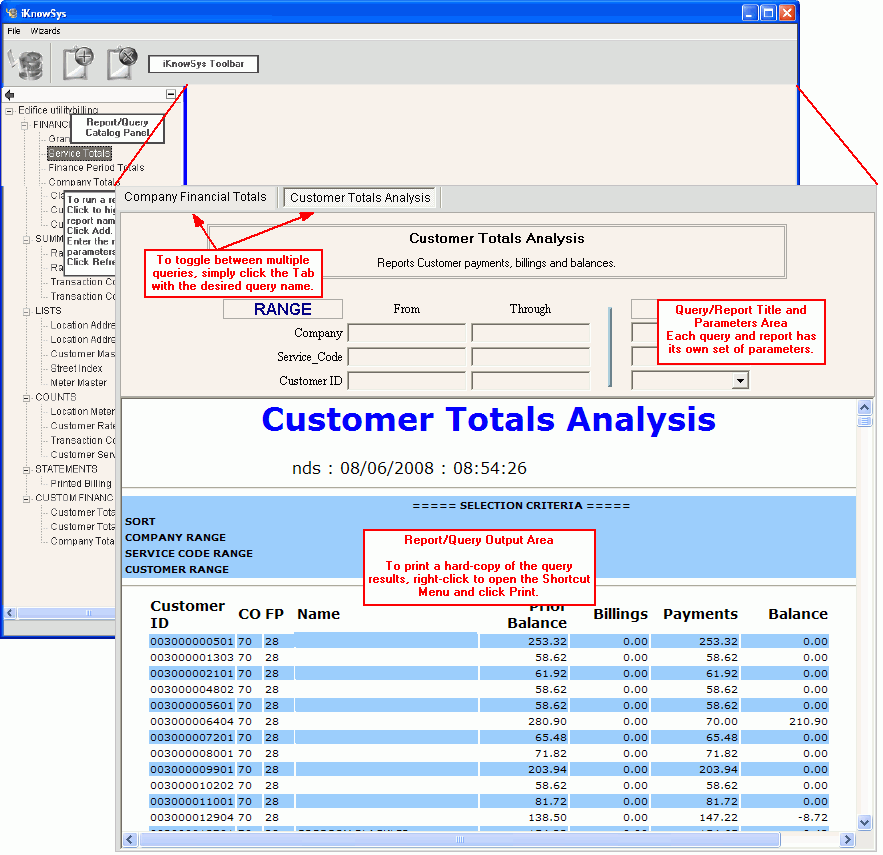Collapse the STATEMENTS tree group
Screen dimensions: 883x855
click(x=26, y=469)
